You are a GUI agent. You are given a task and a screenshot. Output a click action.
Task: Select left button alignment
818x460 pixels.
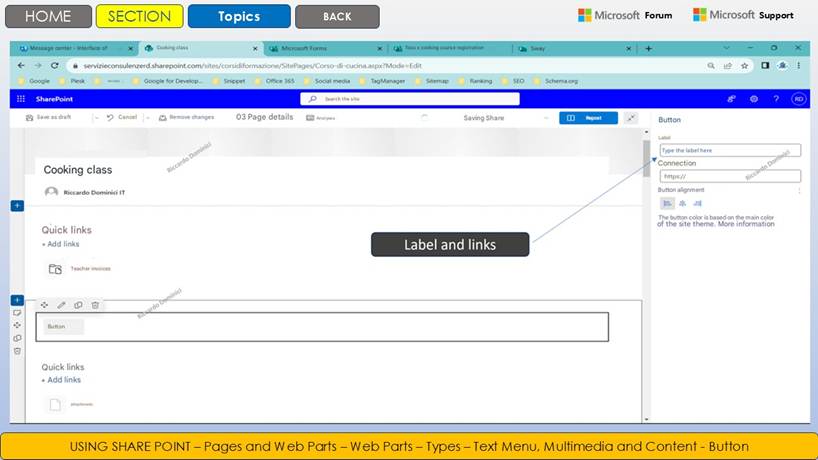point(667,203)
